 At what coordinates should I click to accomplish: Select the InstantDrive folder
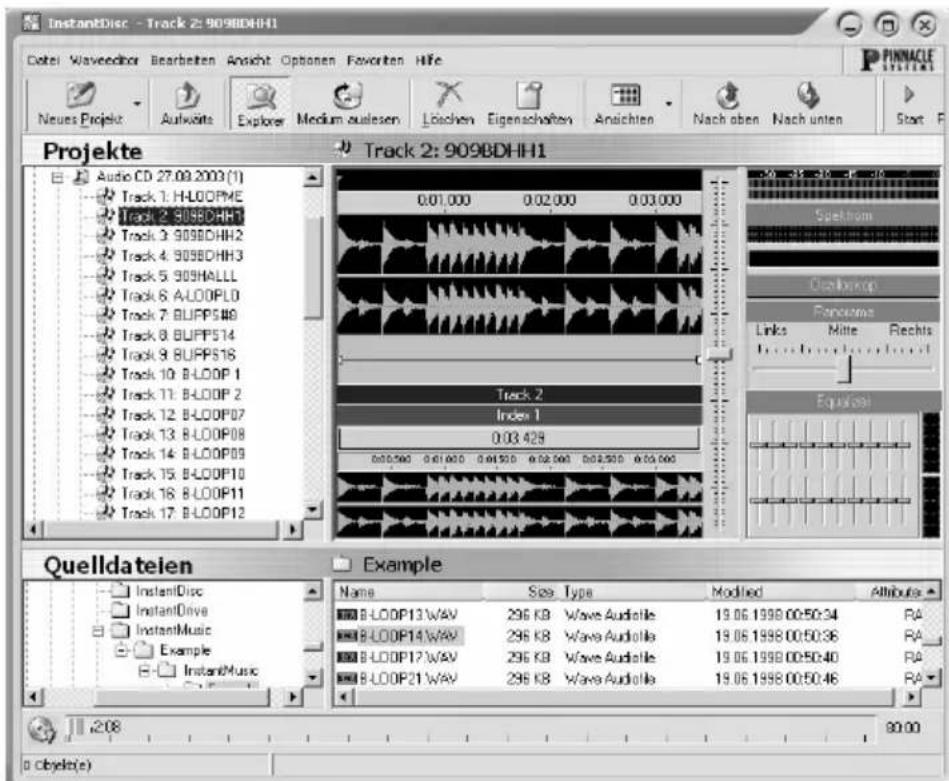pyautogui.click(x=172, y=611)
